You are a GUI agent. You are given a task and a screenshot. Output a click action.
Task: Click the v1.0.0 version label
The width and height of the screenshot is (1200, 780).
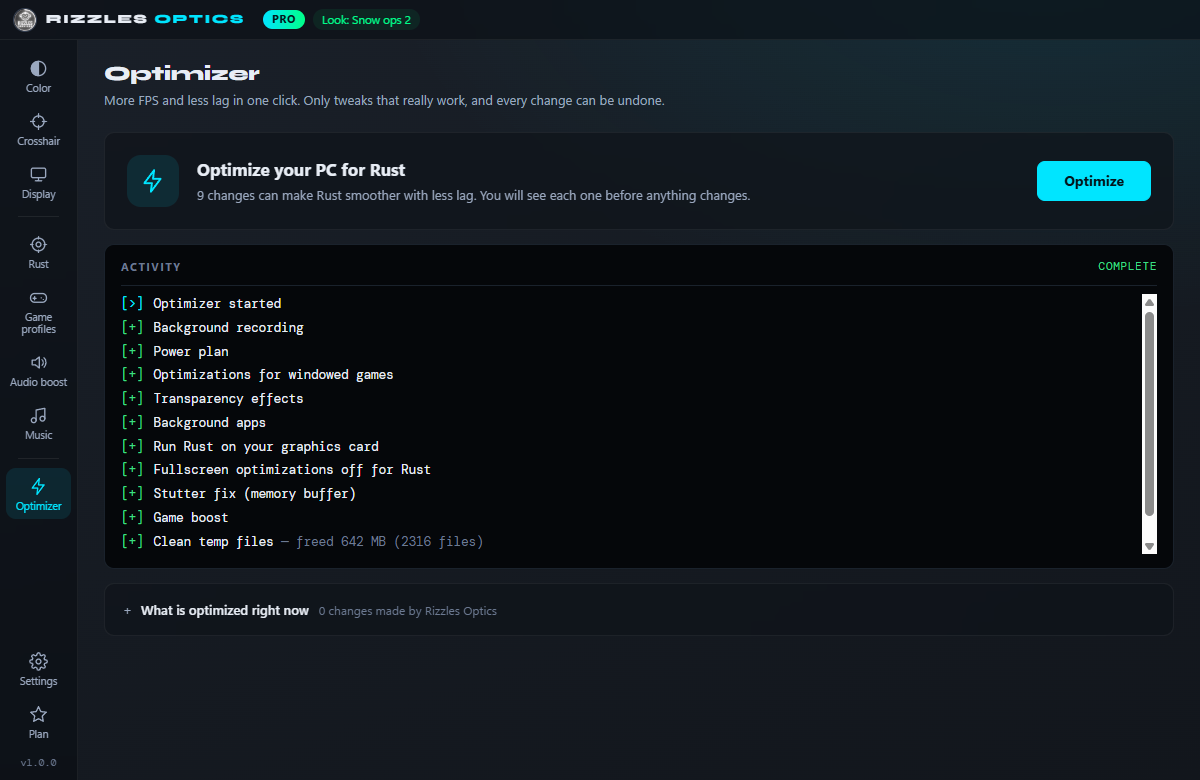click(x=38, y=762)
